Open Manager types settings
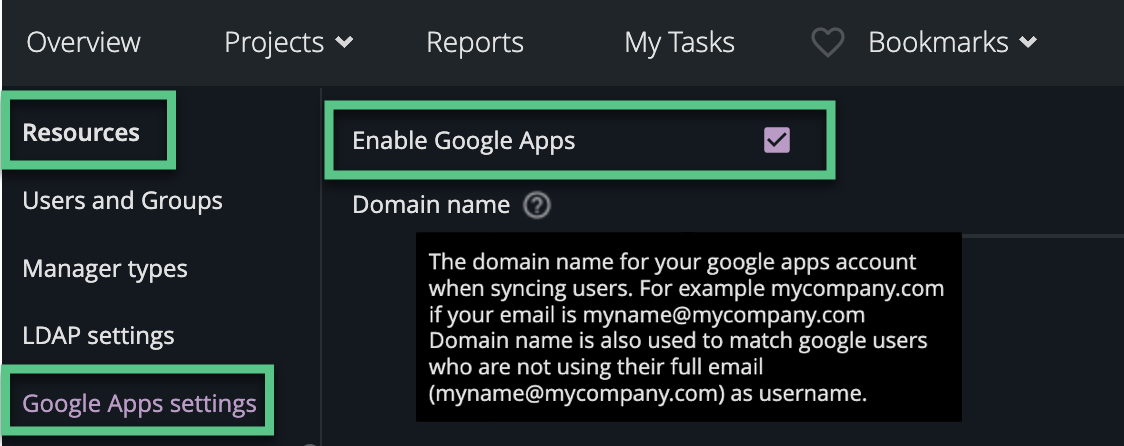Image resolution: width=1124 pixels, height=446 pixels. click(x=105, y=268)
